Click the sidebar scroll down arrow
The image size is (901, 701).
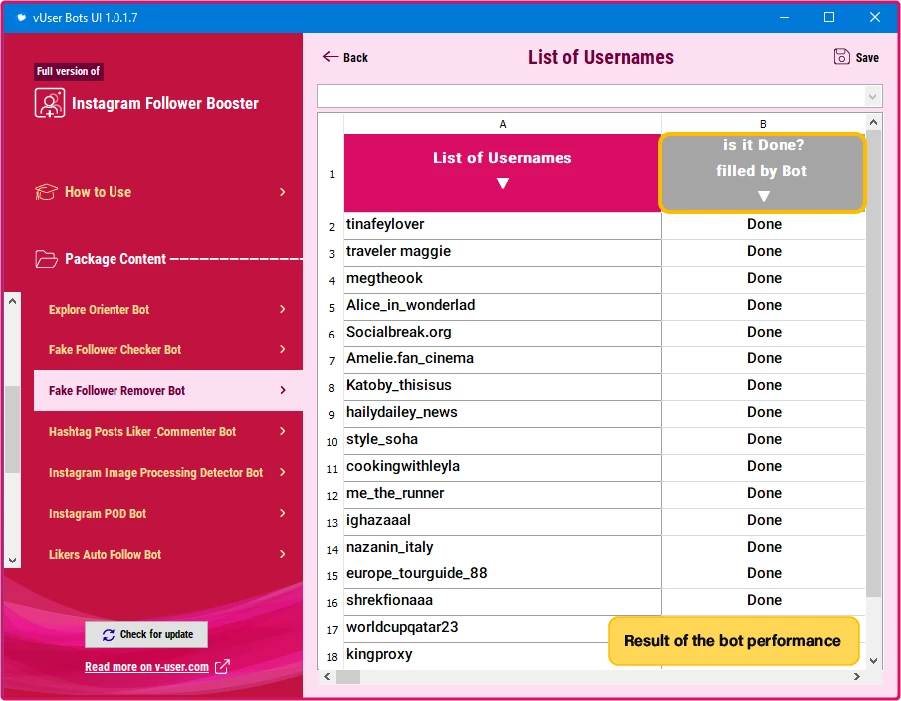click(13, 560)
